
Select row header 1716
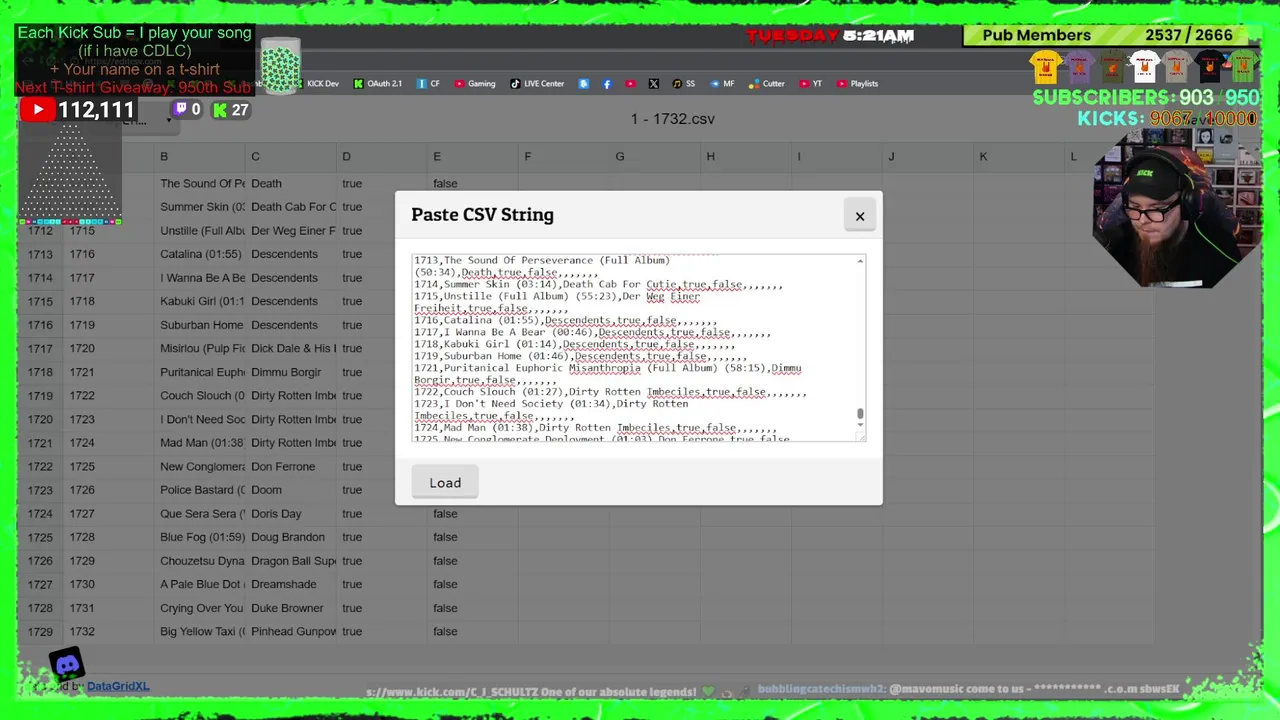coord(40,325)
